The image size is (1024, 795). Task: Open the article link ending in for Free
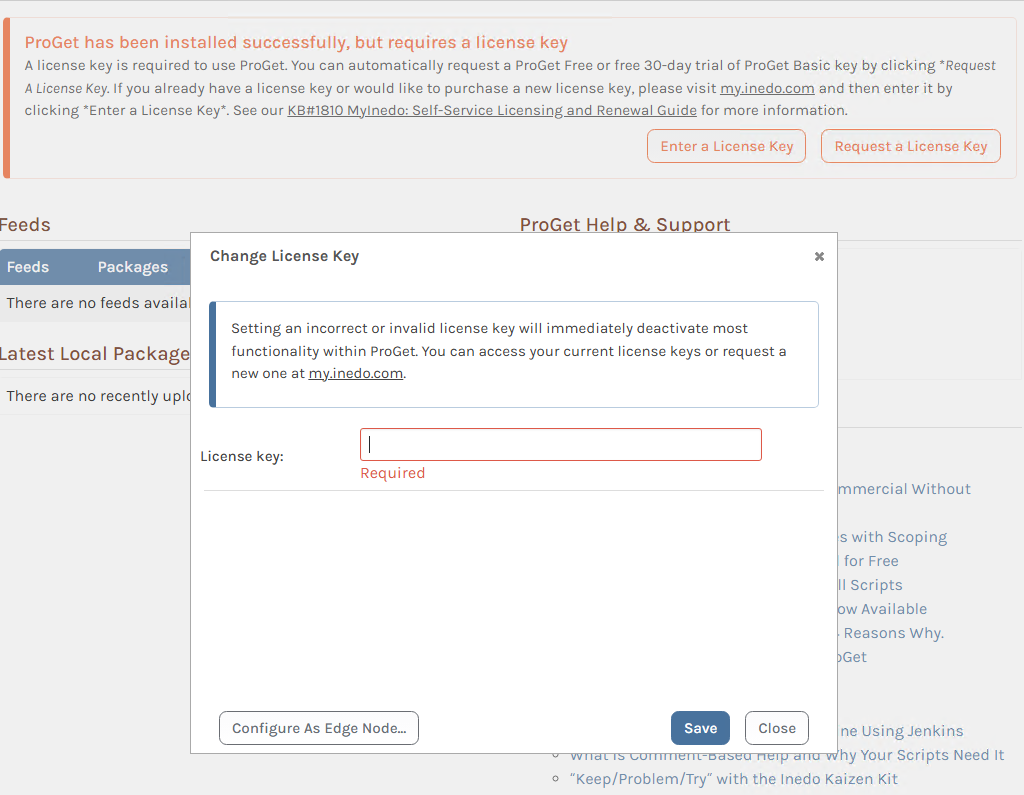tap(868, 560)
